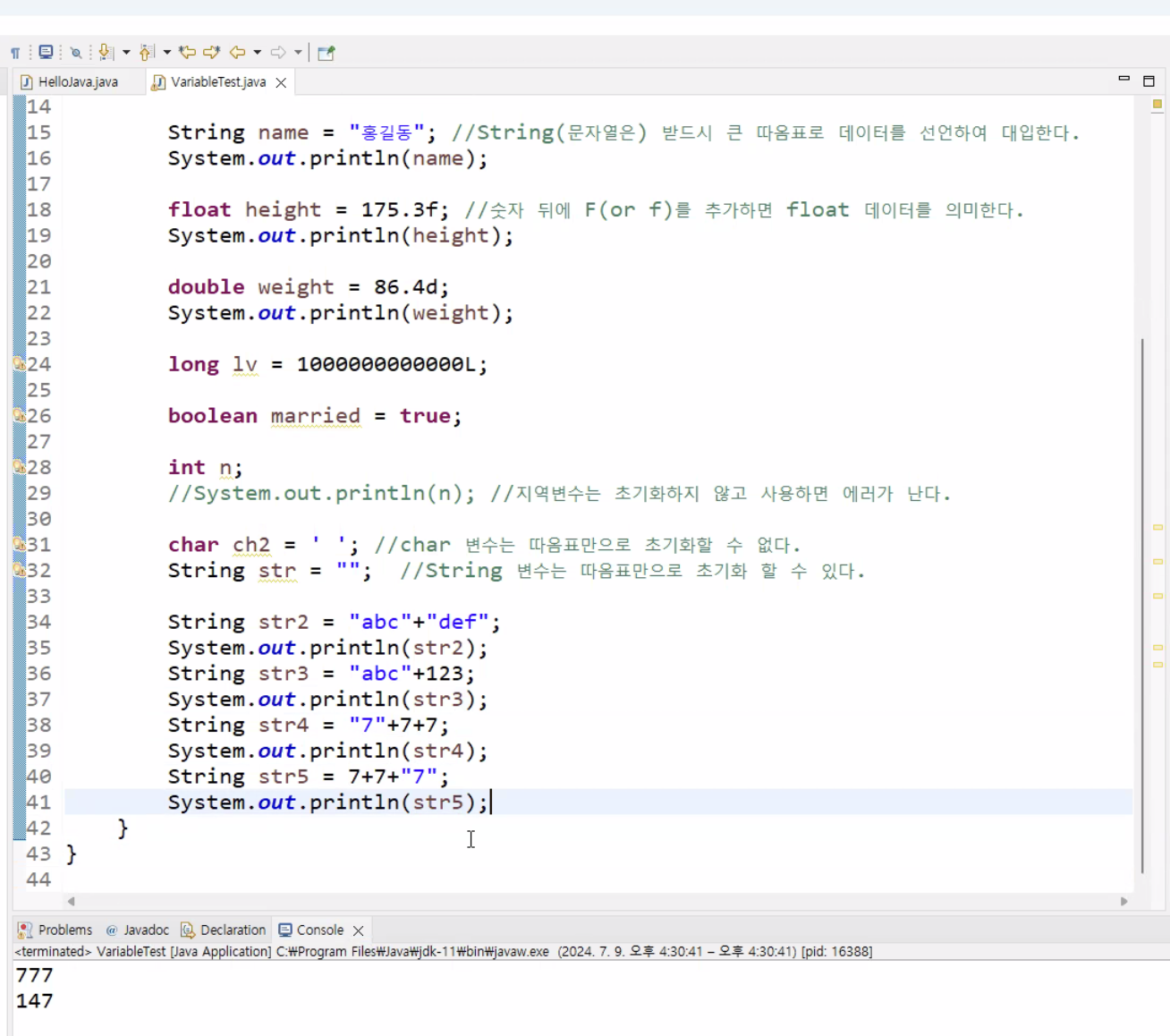Screen dimensions: 1170x1036
Task: Click terminated VariableTest launch description
Action: coord(444,951)
